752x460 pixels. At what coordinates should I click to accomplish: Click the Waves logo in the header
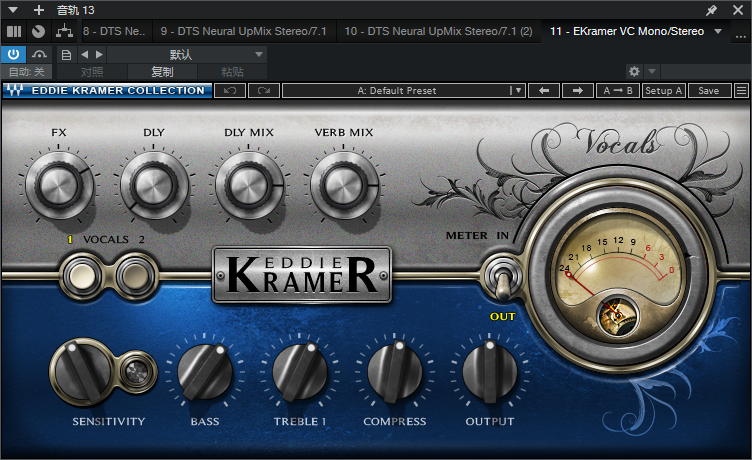(x=15, y=90)
